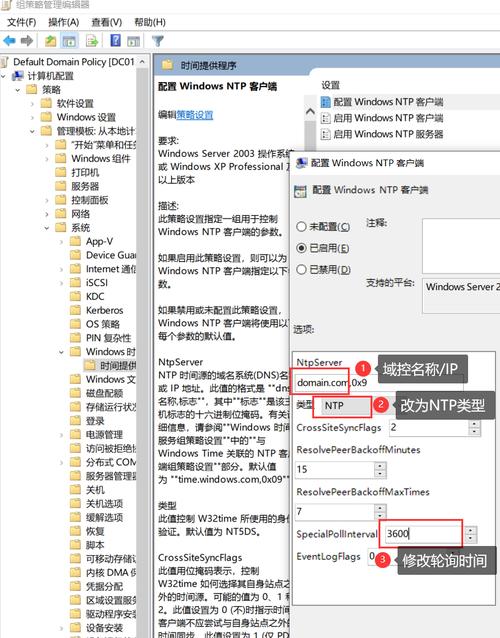This screenshot has width=500, height=638.
Task: Click the Filter funnel toolbar icon
Action: (157, 41)
